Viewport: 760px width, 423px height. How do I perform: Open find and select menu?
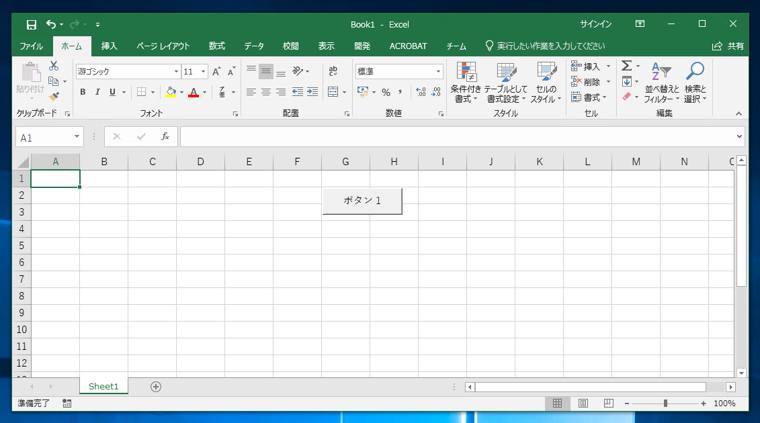(695, 82)
